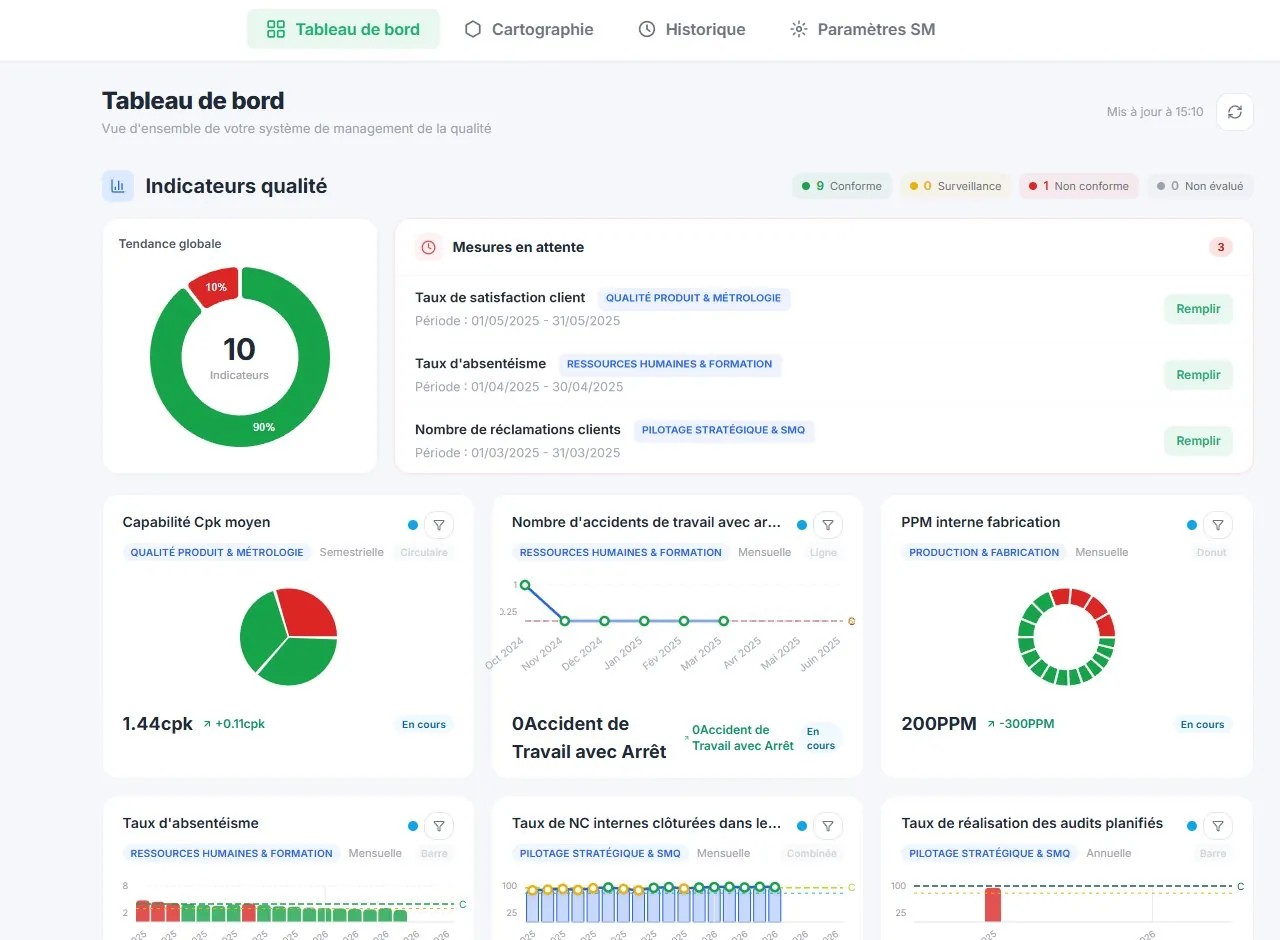Filter by Non conforme status chip

coord(1079,186)
